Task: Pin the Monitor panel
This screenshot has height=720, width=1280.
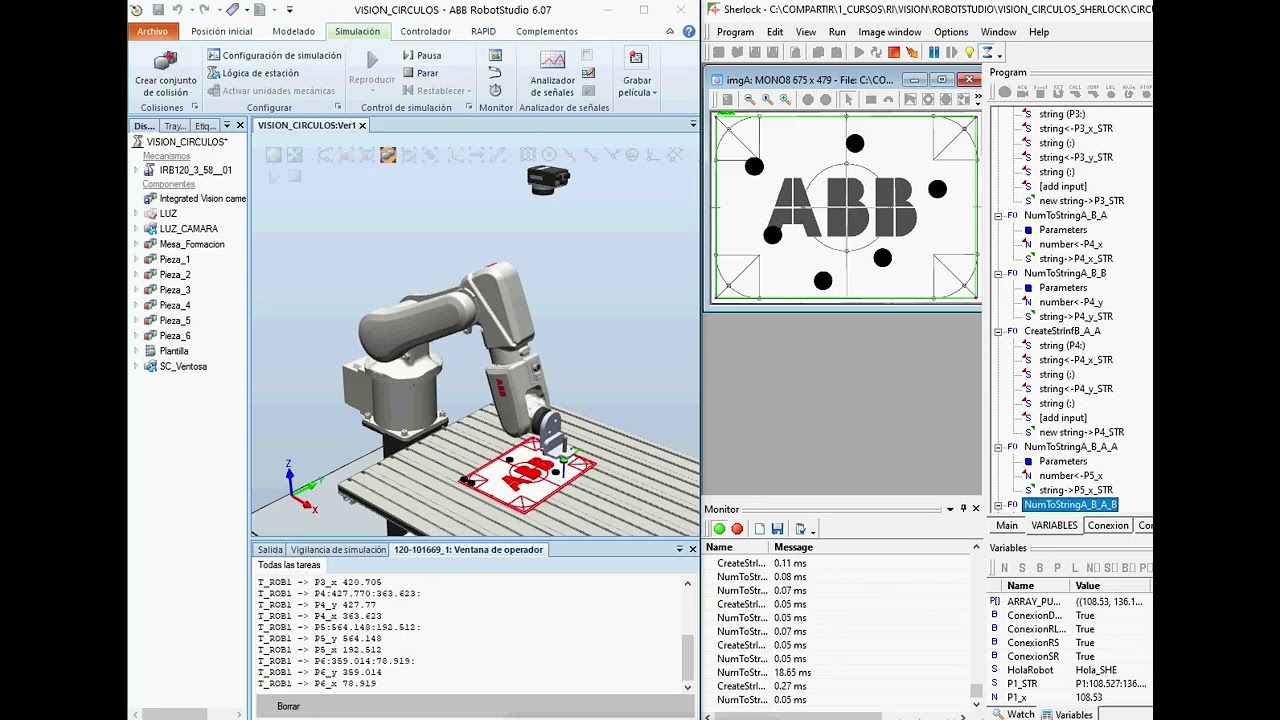Action: tap(963, 509)
